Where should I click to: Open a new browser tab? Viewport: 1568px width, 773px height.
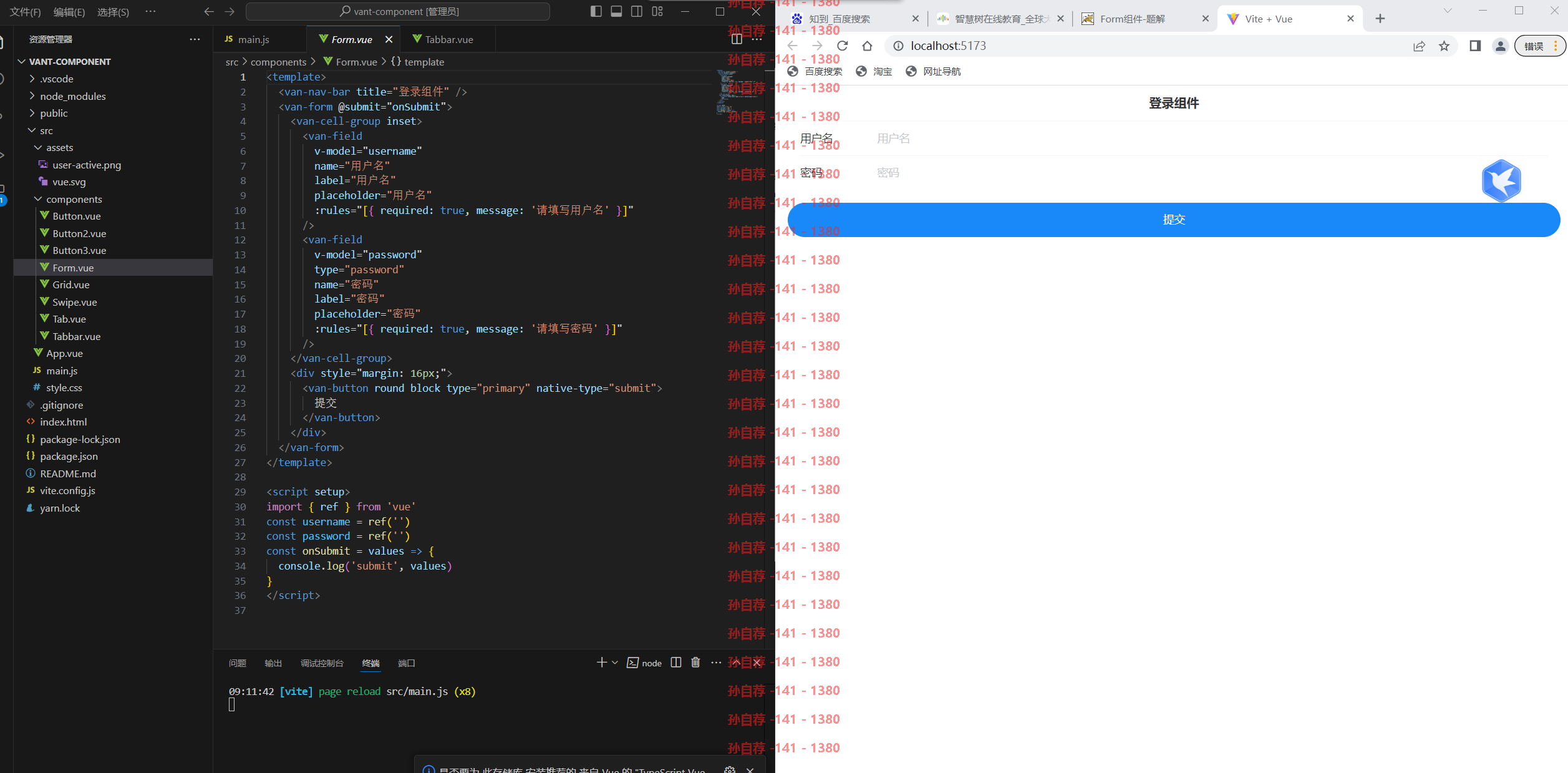[1380, 19]
